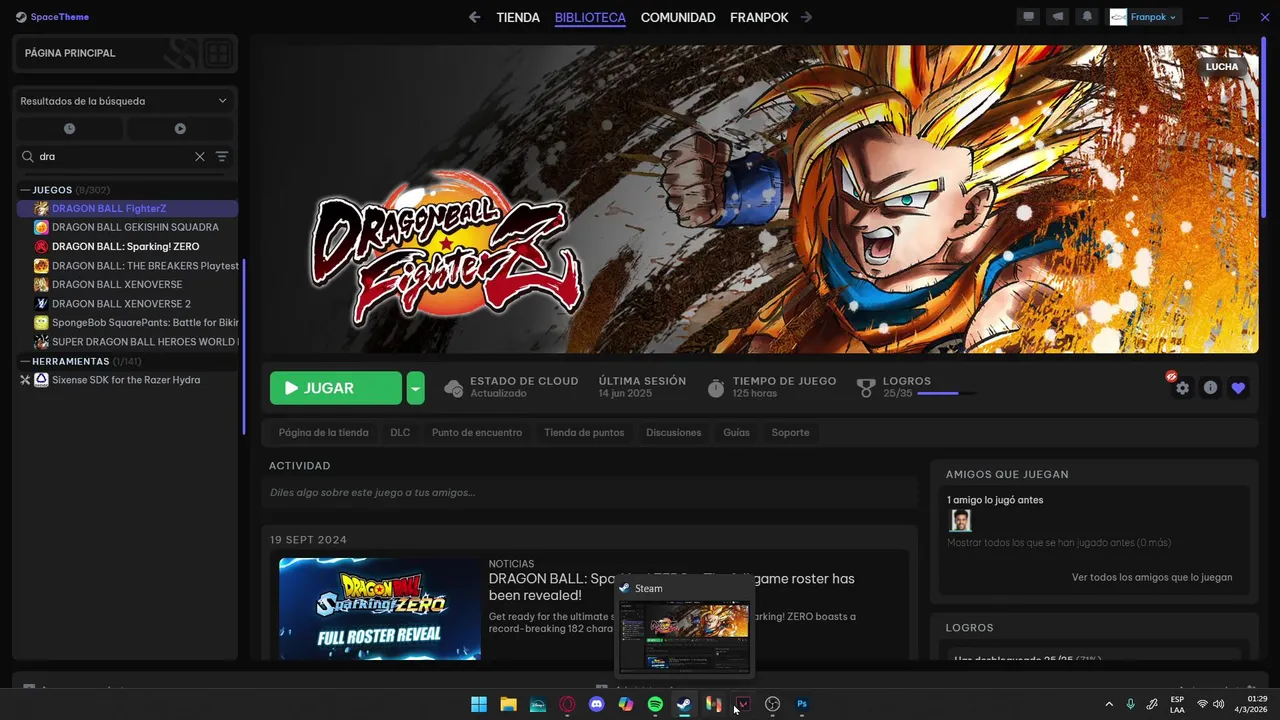
Task: Click 'Ver todos los amigos que lo juegan'
Action: [1152, 577]
